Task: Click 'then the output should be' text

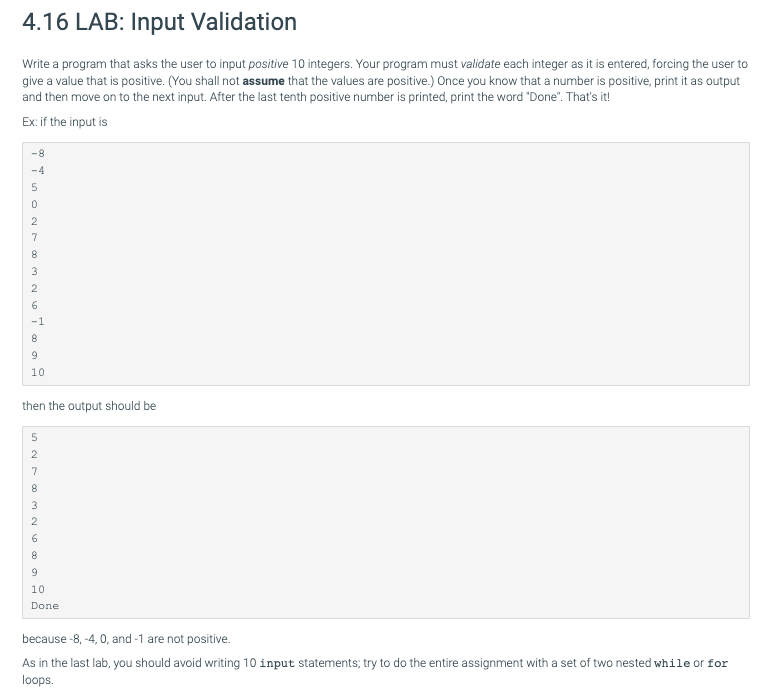Action: 89,406
